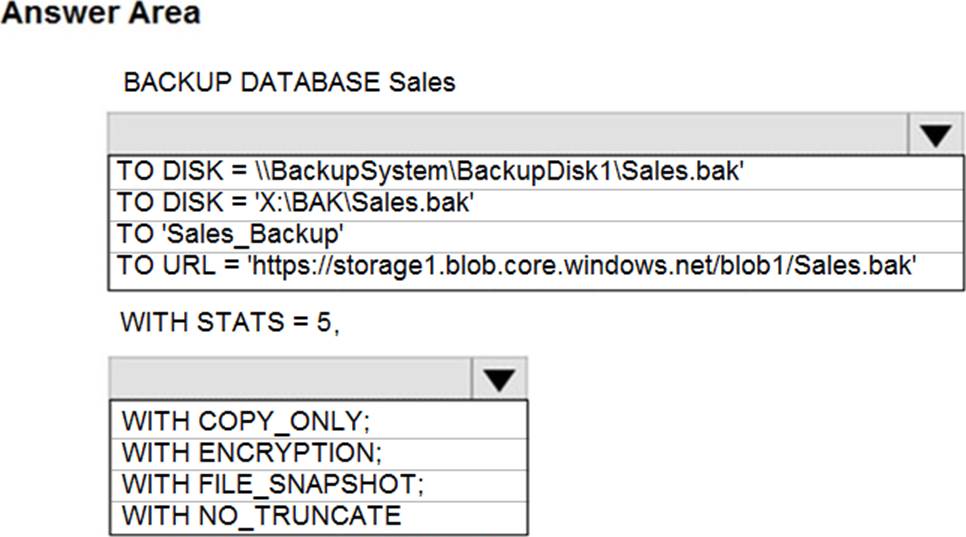The width and height of the screenshot is (966, 537).
Task: Pick the WITH FILE_SNAPSHOT option
Action: tap(273, 484)
